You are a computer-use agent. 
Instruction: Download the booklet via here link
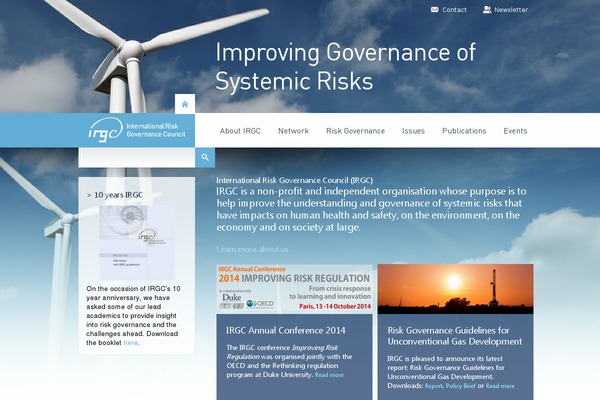coord(130,343)
